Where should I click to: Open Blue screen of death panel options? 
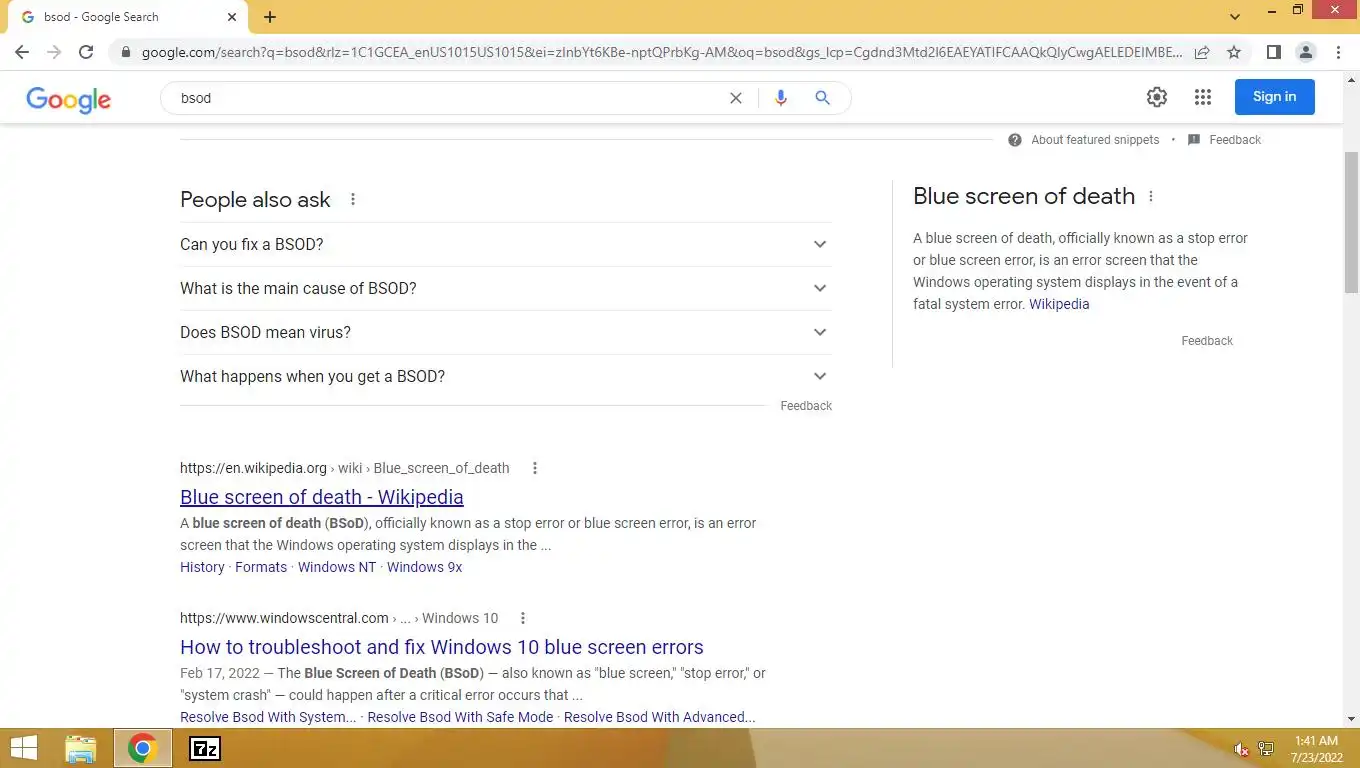click(x=1151, y=196)
